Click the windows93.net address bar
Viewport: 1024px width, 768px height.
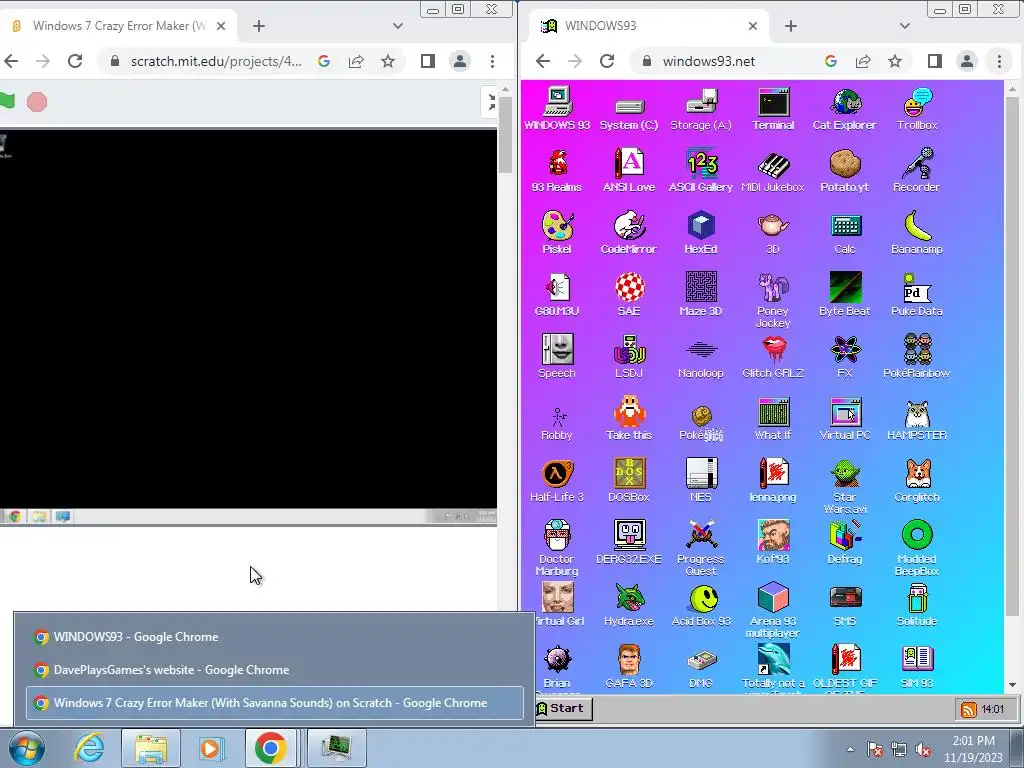(x=709, y=61)
